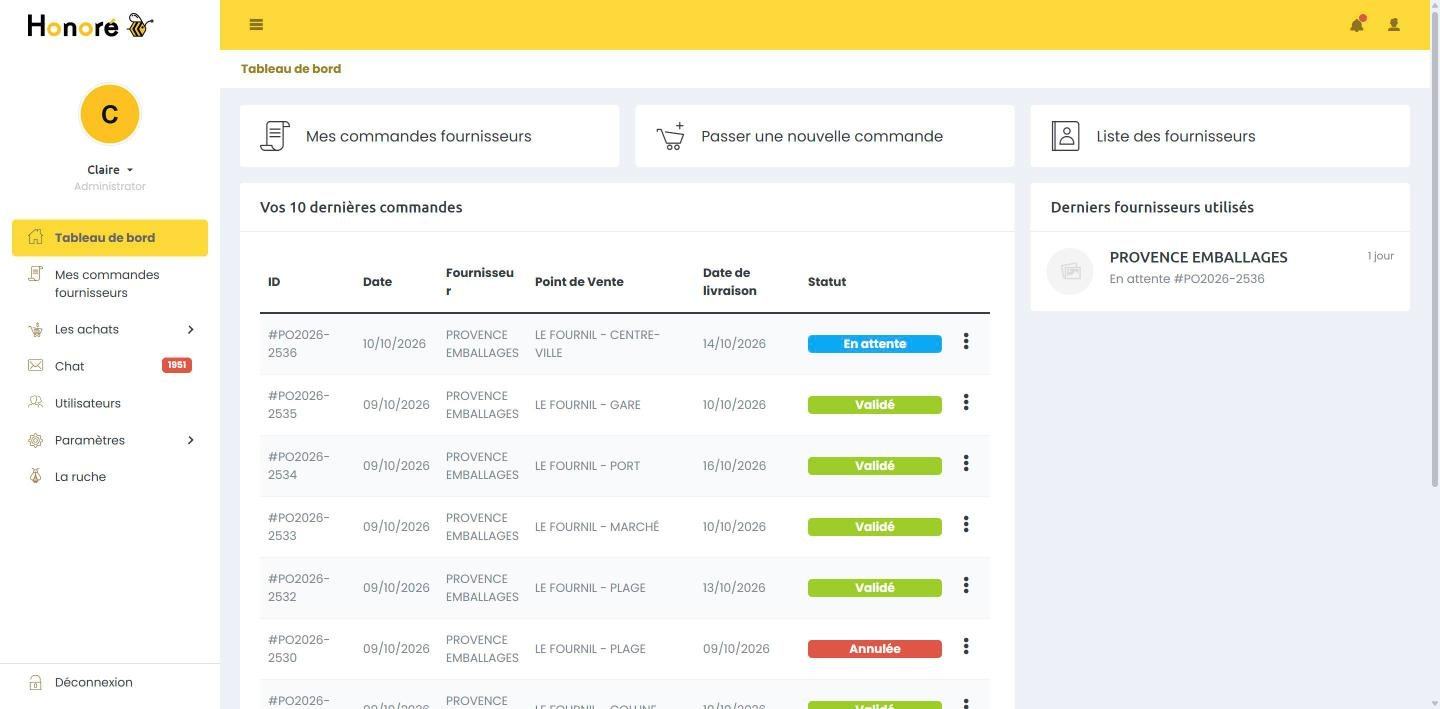Open the notifications bell
Image resolution: width=1440 pixels, height=709 pixels.
(1357, 25)
